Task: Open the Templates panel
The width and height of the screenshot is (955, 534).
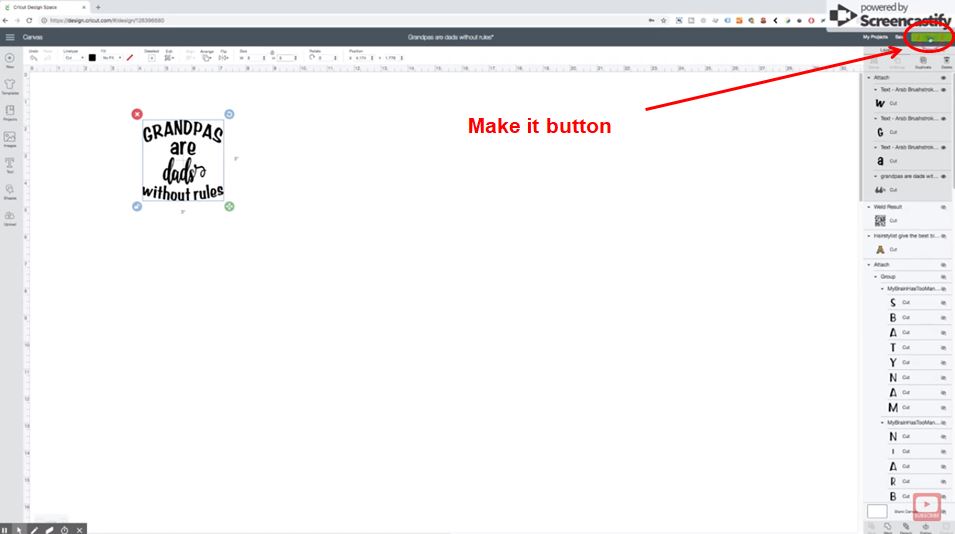Action: 10,86
